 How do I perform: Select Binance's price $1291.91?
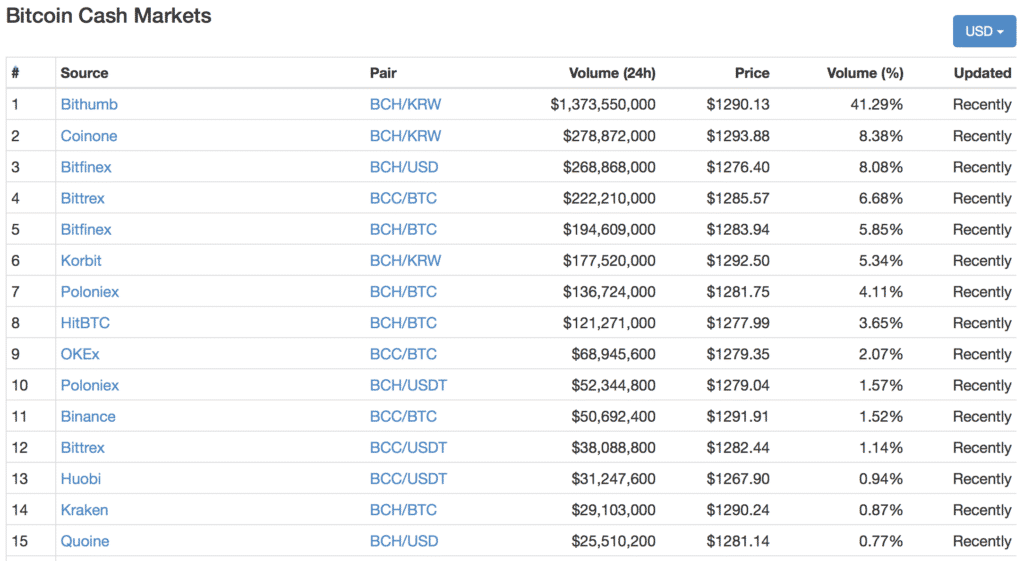738,417
